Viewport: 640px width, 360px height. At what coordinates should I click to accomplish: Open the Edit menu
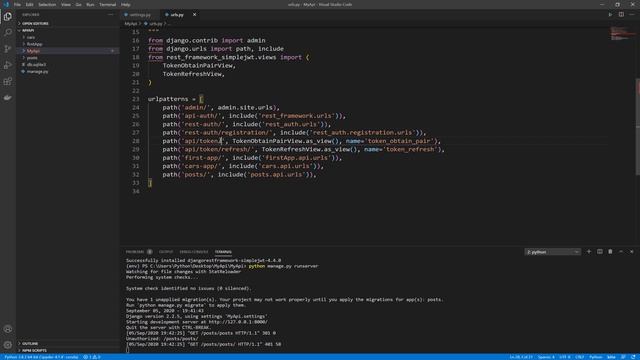29,4
